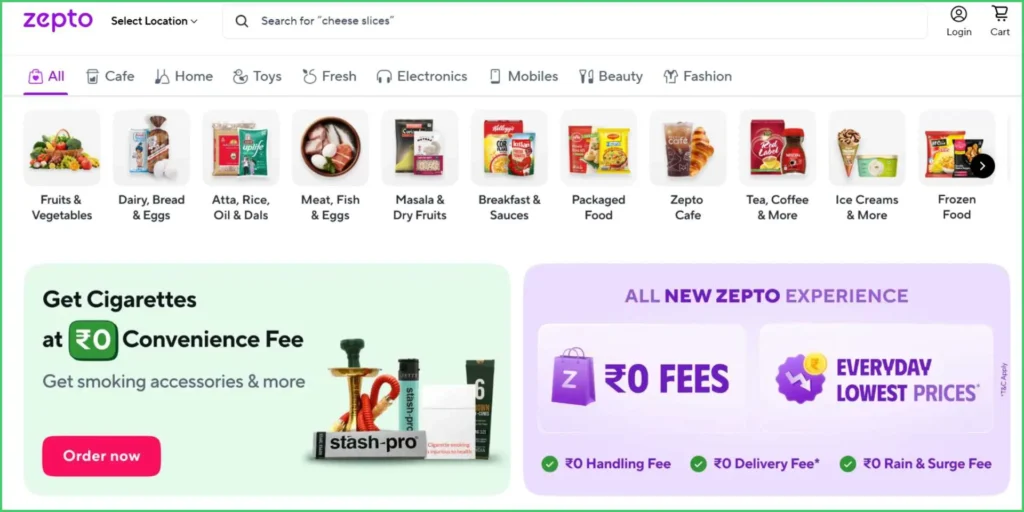Screen dimensions: 1024x512
Task: Open the Login profile icon
Action: tap(959, 14)
